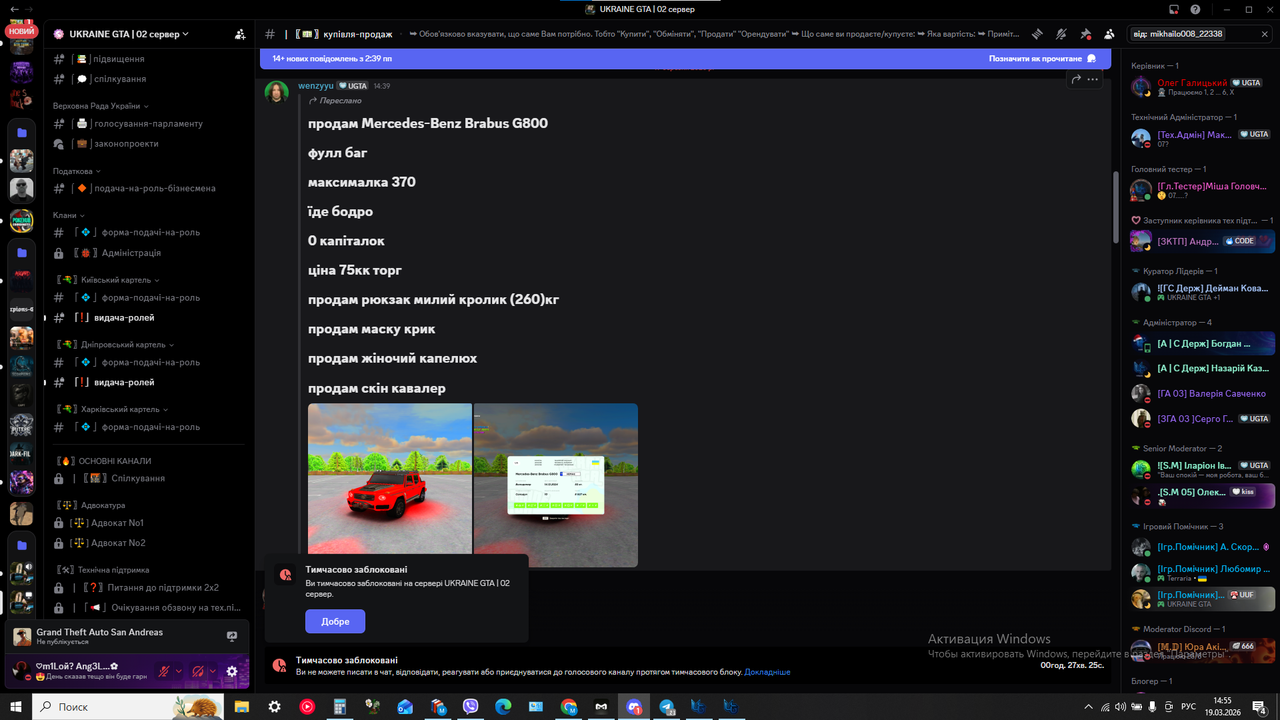
Task: Switch input language via РУС indicator
Action: pos(1189,706)
